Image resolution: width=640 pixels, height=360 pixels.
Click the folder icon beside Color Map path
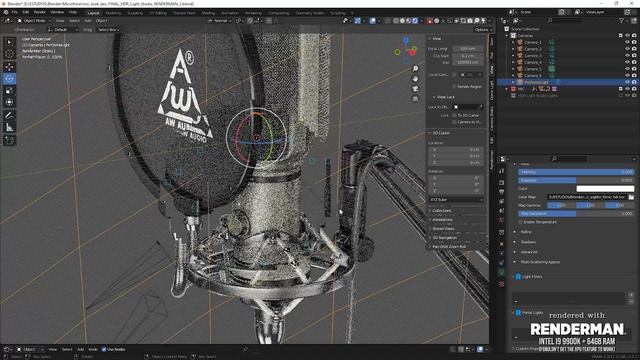click(x=631, y=197)
